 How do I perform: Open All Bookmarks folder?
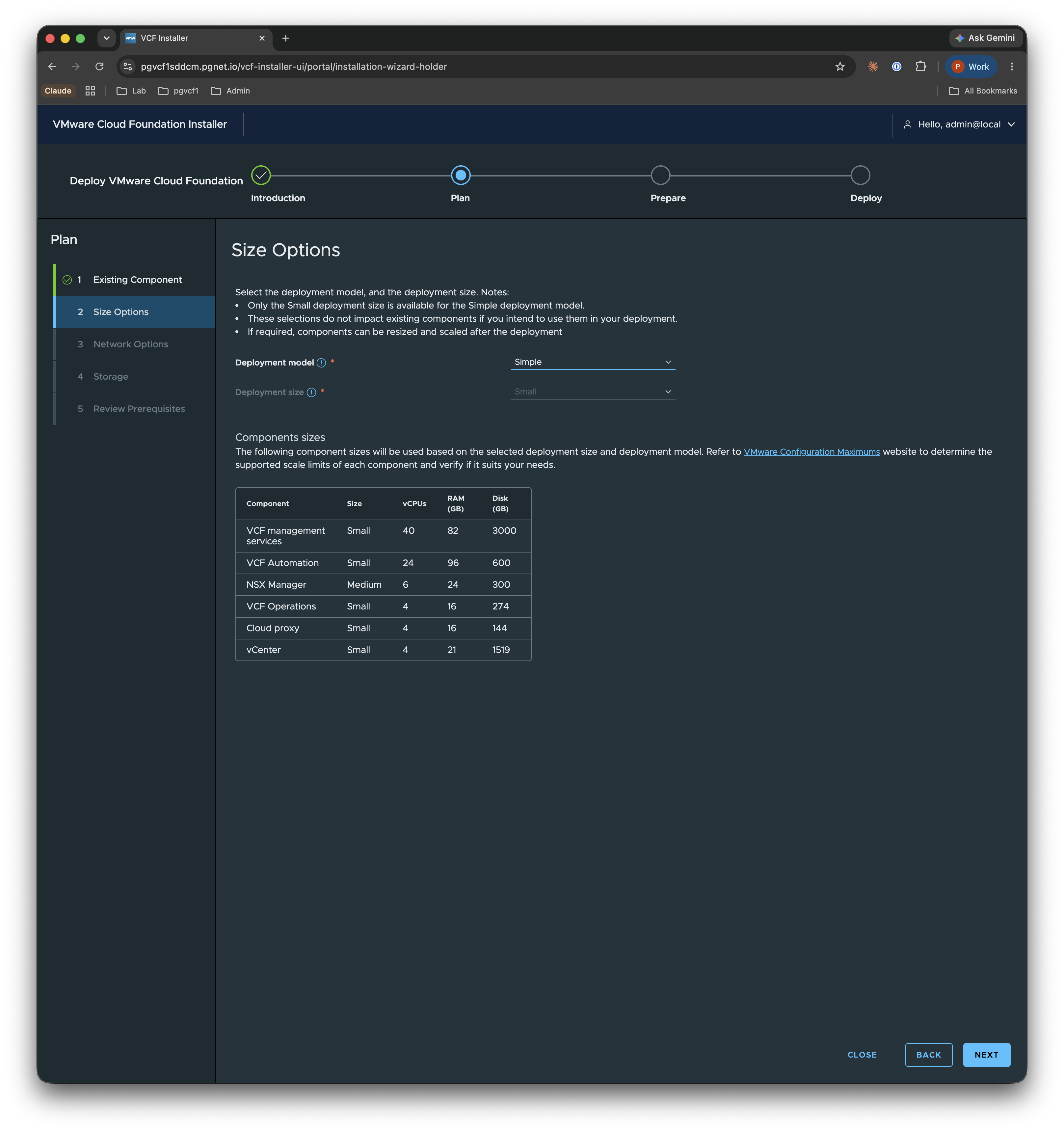983,91
